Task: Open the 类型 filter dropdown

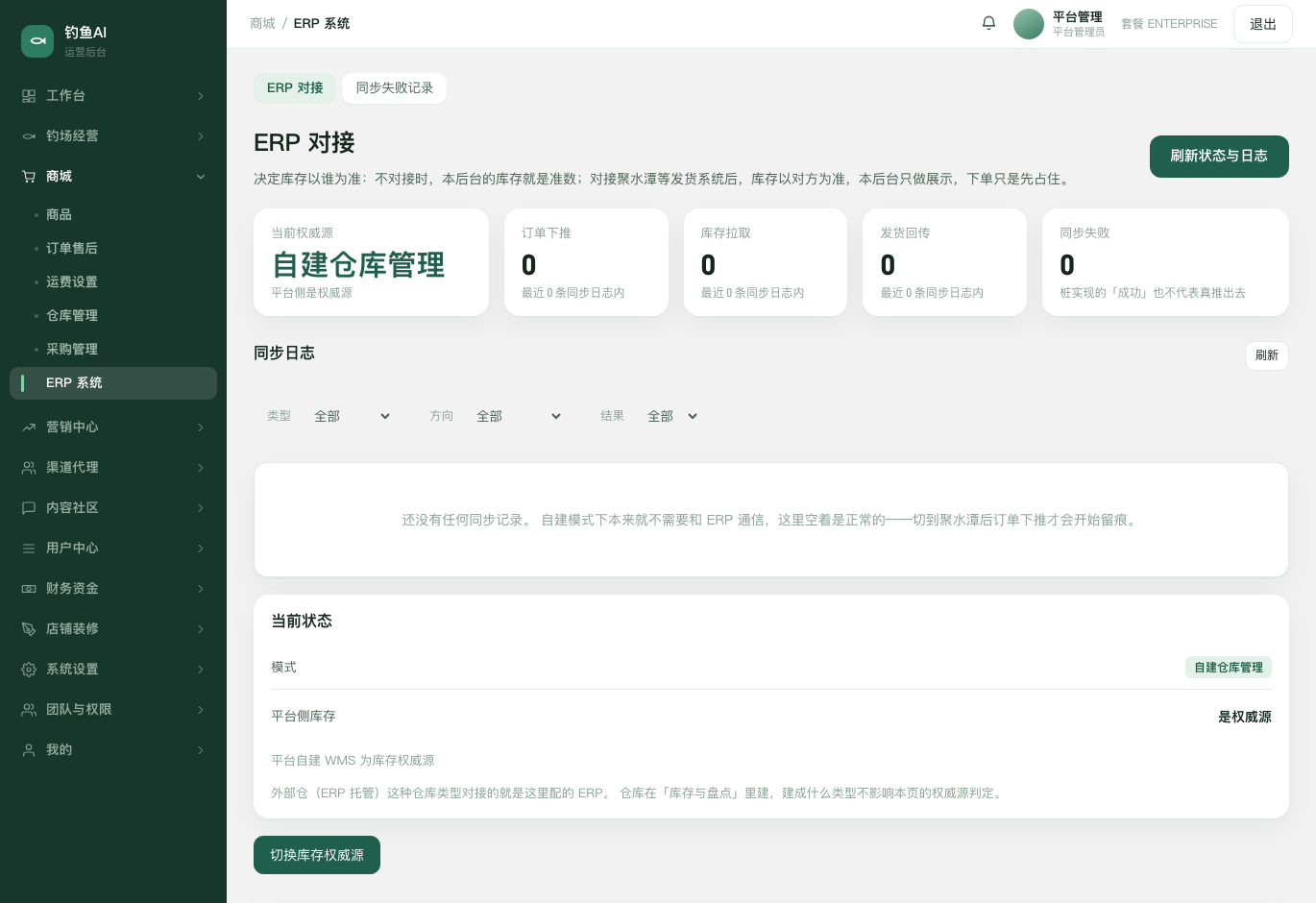Action: click(352, 416)
